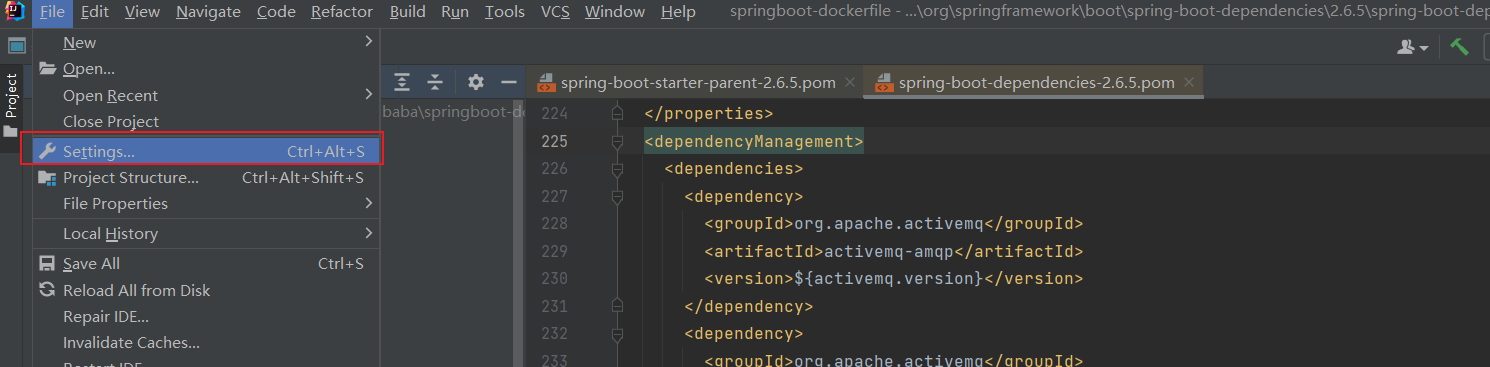
Task: Click the IntelliJ IDEA logo icon
Action: click(15, 12)
